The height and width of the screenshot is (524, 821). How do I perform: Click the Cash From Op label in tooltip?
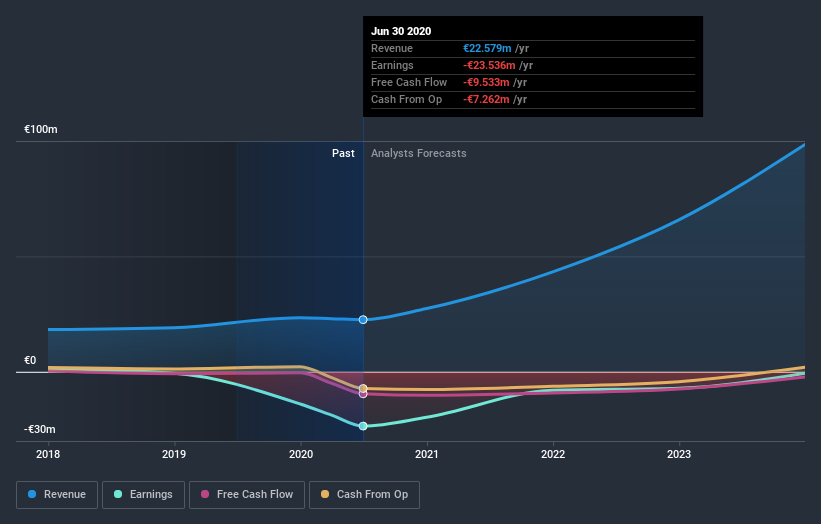[x=406, y=99]
